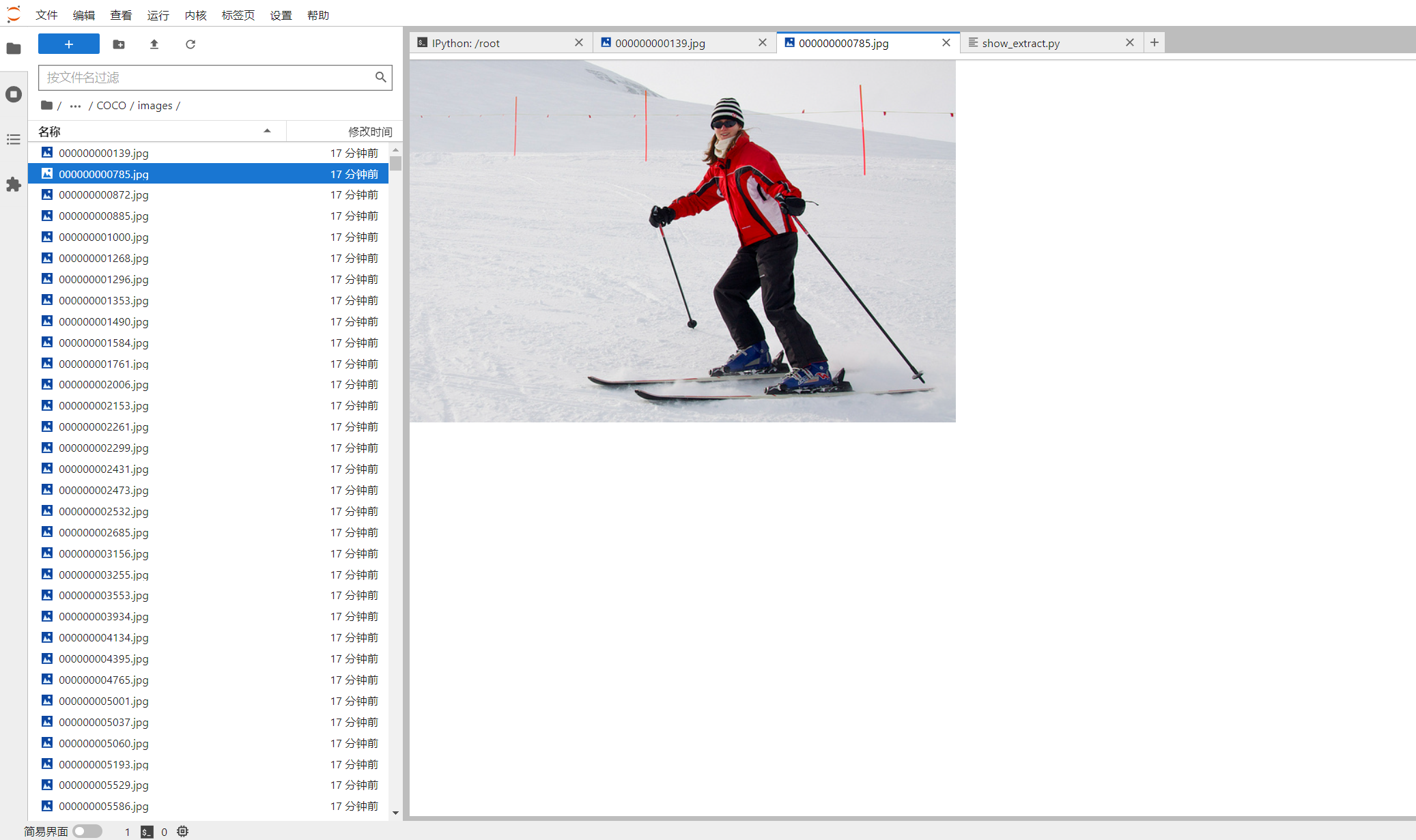This screenshot has width=1416, height=840.
Task: Click the file browser folder sidebar icon
Action: coord(14,48)
